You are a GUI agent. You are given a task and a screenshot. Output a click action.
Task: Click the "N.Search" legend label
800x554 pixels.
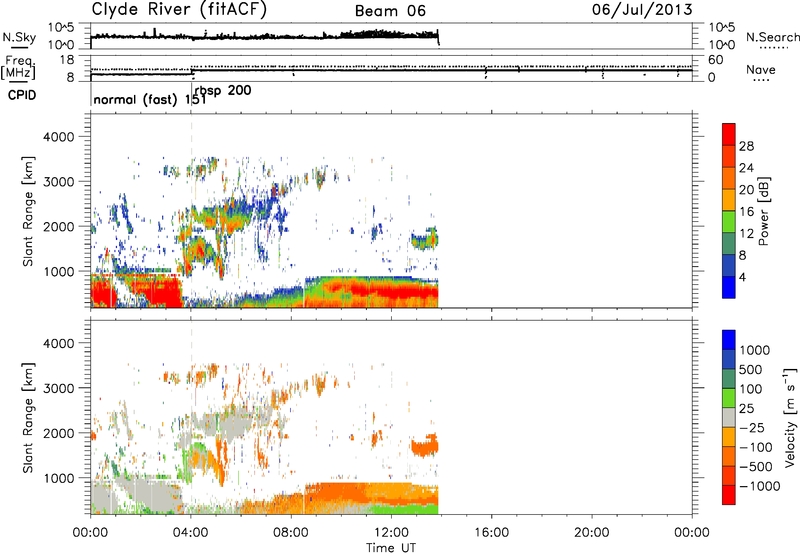[773, 37]
